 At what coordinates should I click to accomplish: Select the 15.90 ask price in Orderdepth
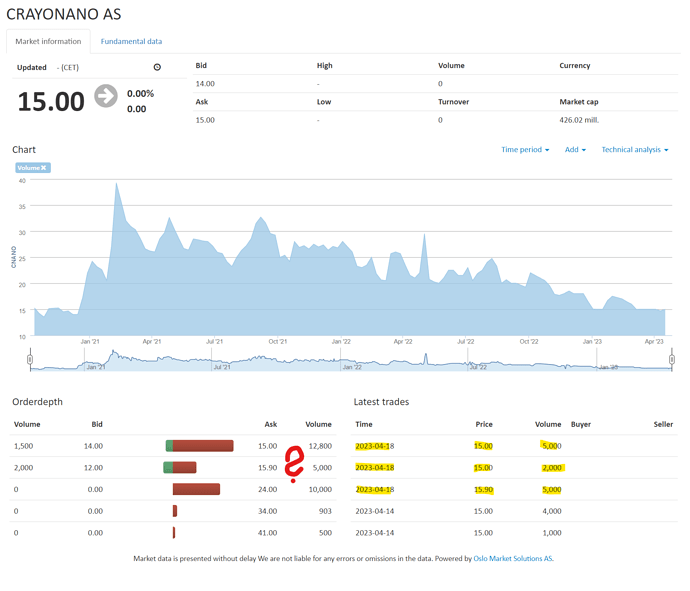(268, 467)
